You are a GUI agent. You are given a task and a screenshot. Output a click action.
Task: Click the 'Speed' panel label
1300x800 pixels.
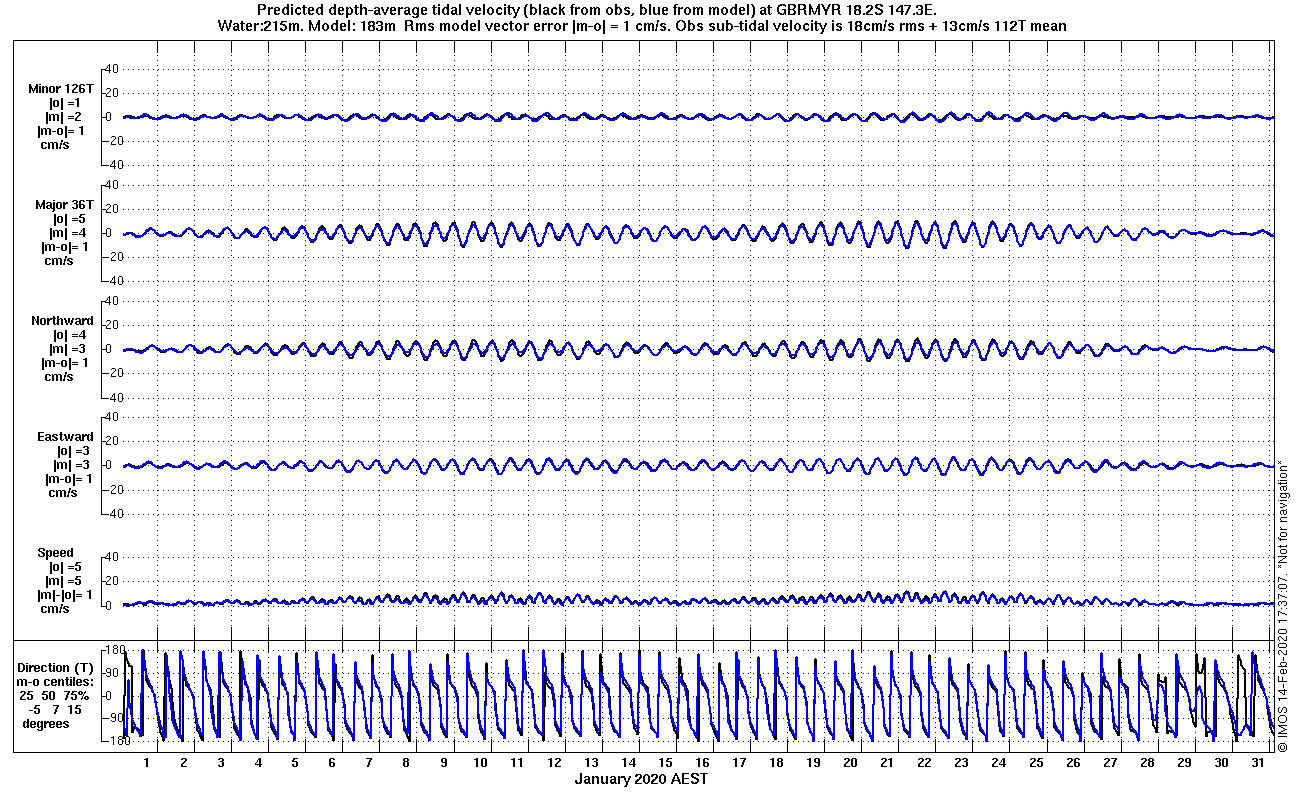[55, 553]
